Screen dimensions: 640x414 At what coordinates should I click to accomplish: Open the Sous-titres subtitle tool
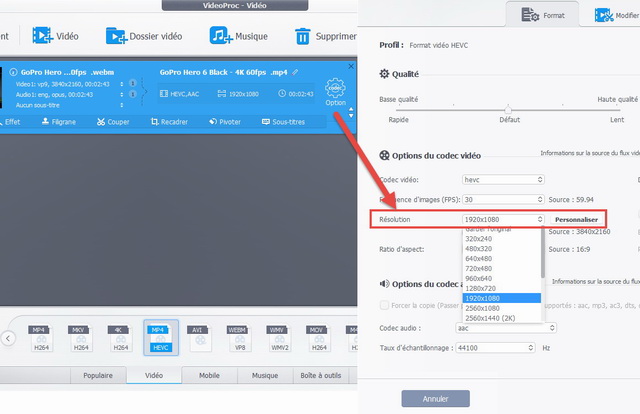[x=283, y=122]
